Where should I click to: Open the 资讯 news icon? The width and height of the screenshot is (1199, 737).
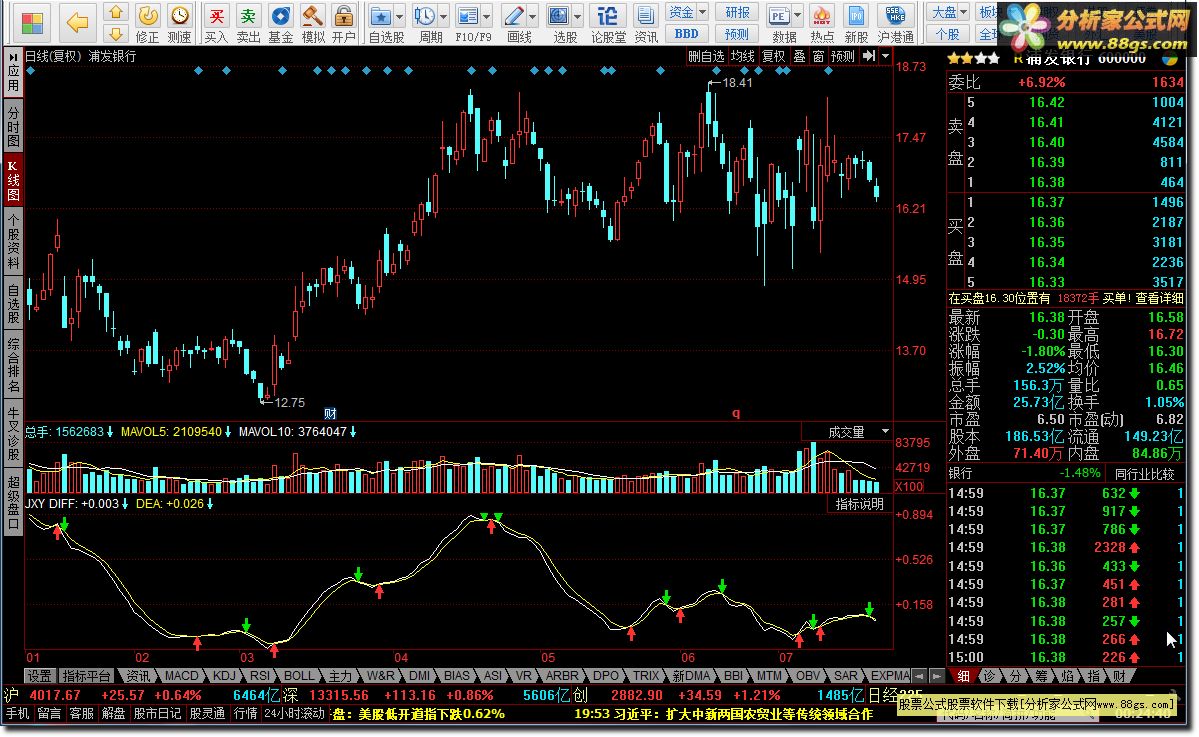pyautogui.click(x=646, y=23)
